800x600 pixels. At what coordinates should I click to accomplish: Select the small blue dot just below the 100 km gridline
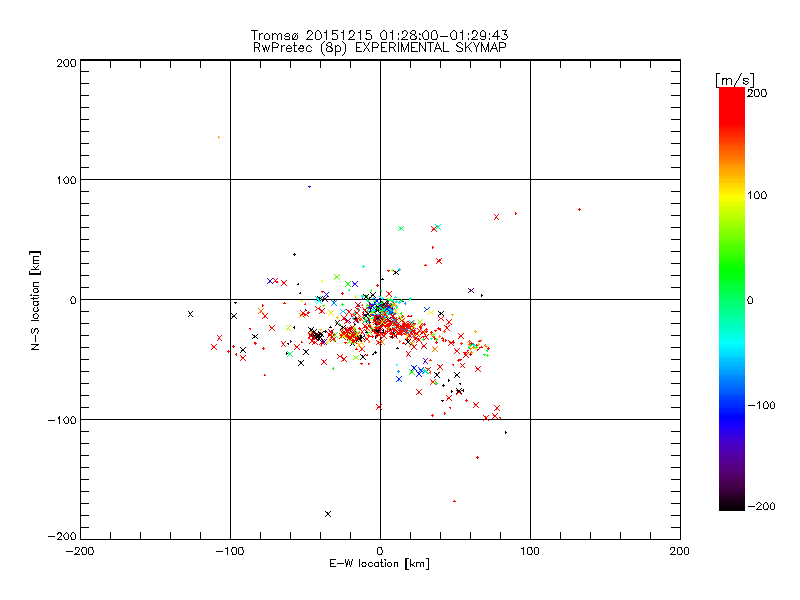tap(309, 187)
